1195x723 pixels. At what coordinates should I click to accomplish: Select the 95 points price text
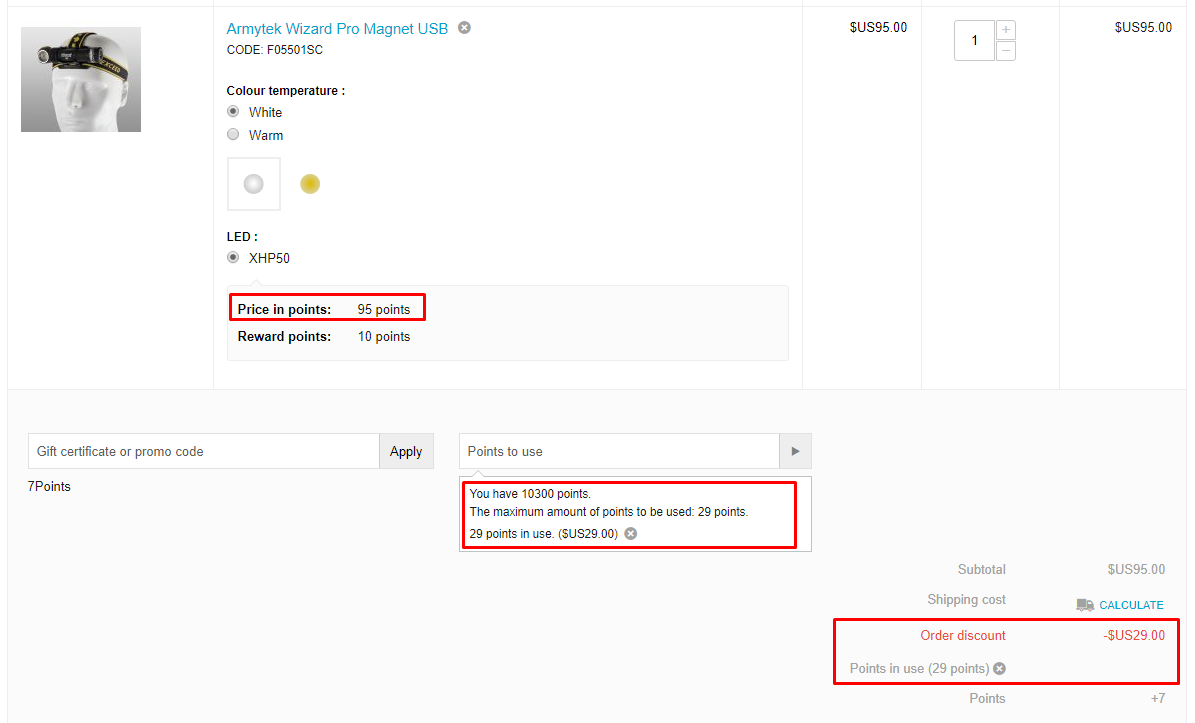pos(383,309)
